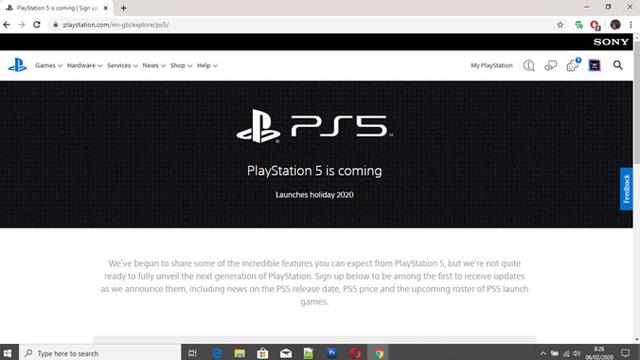The width and height of the screenshot is (640, 360).
Task: Open Microsoft Store from the taskbar
Action: tap(262, 353)
